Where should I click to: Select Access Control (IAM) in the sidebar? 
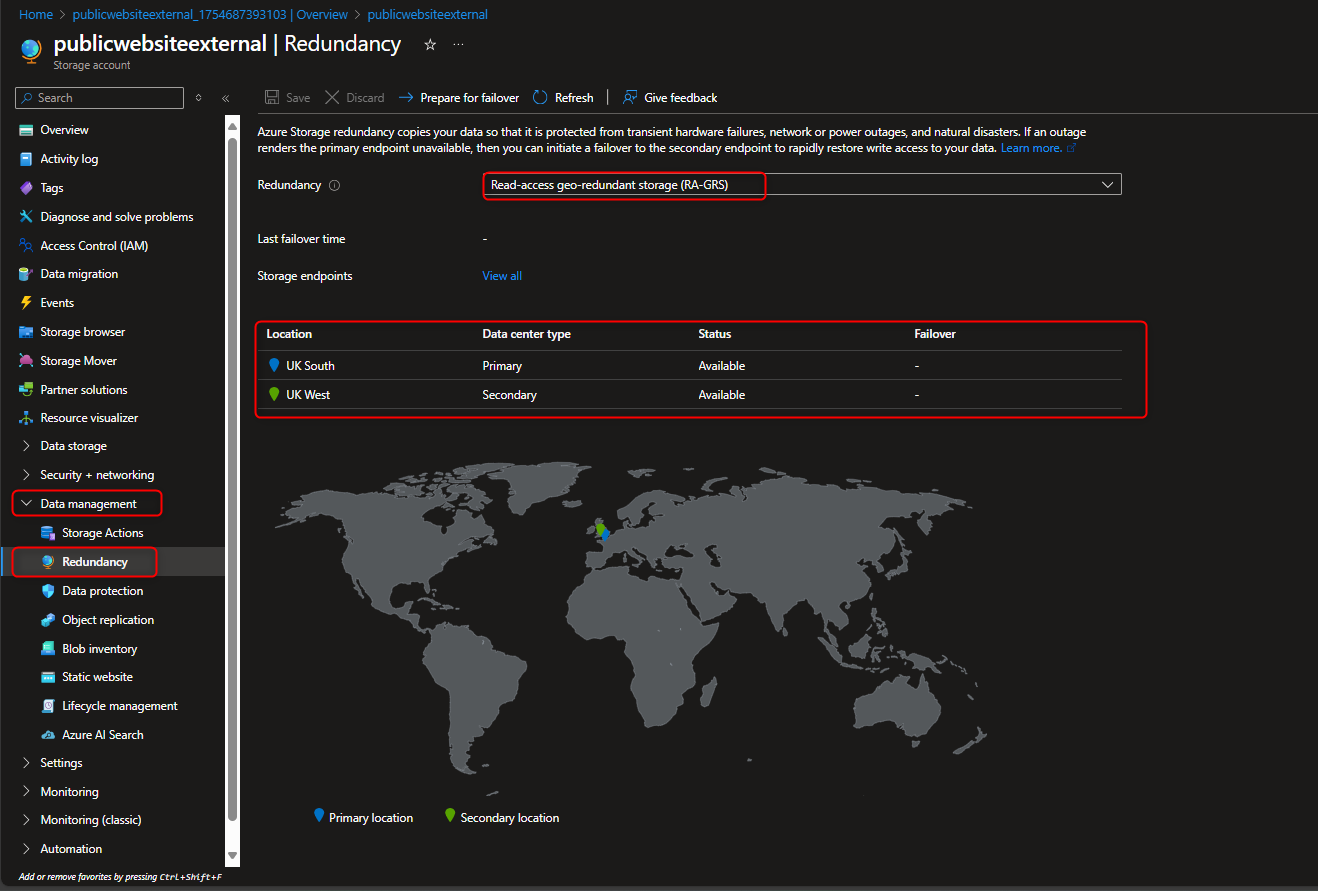coord(94,246)
